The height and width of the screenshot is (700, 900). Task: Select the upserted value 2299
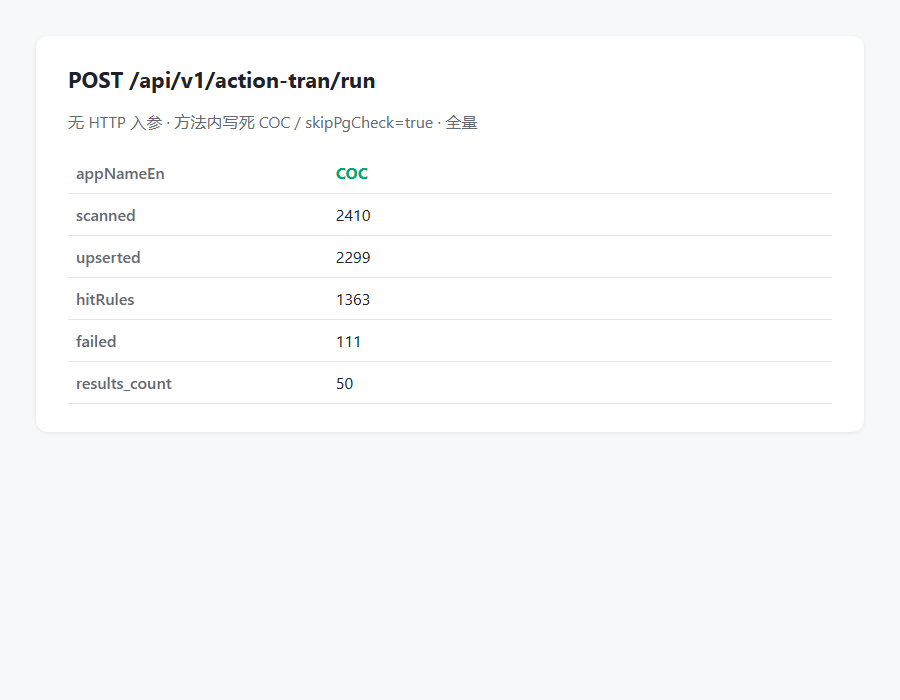353,258
